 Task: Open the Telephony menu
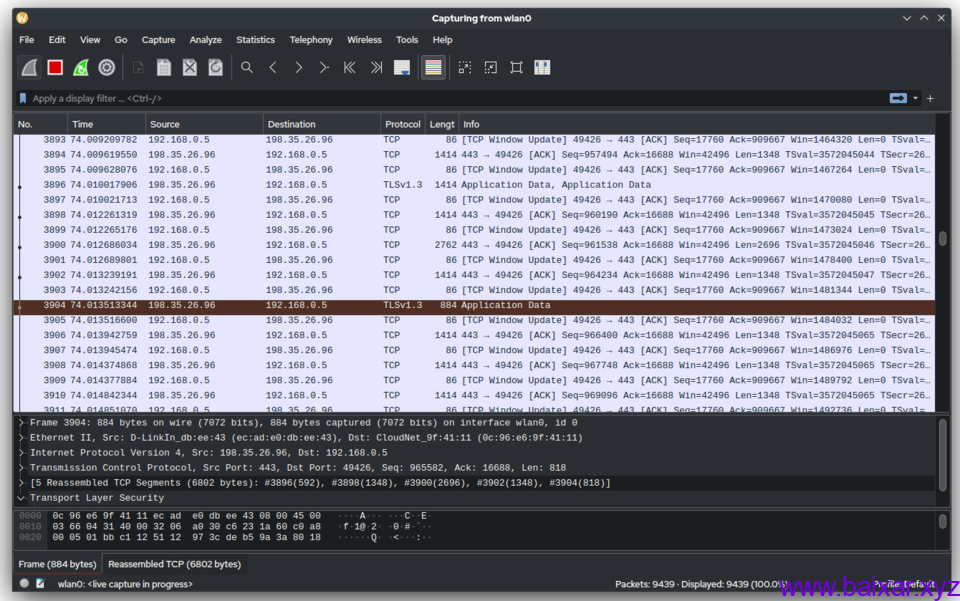tap(311, 40)
